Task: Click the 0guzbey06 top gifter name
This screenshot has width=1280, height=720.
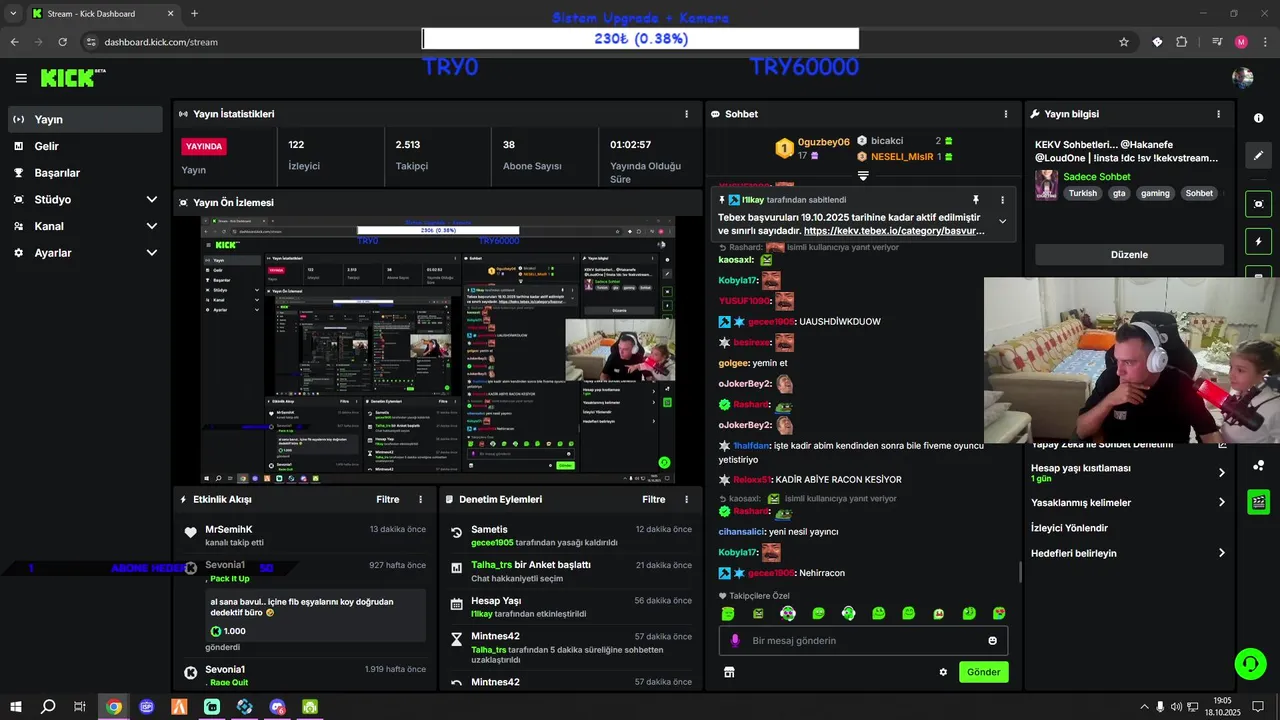Action: [824, 142]
